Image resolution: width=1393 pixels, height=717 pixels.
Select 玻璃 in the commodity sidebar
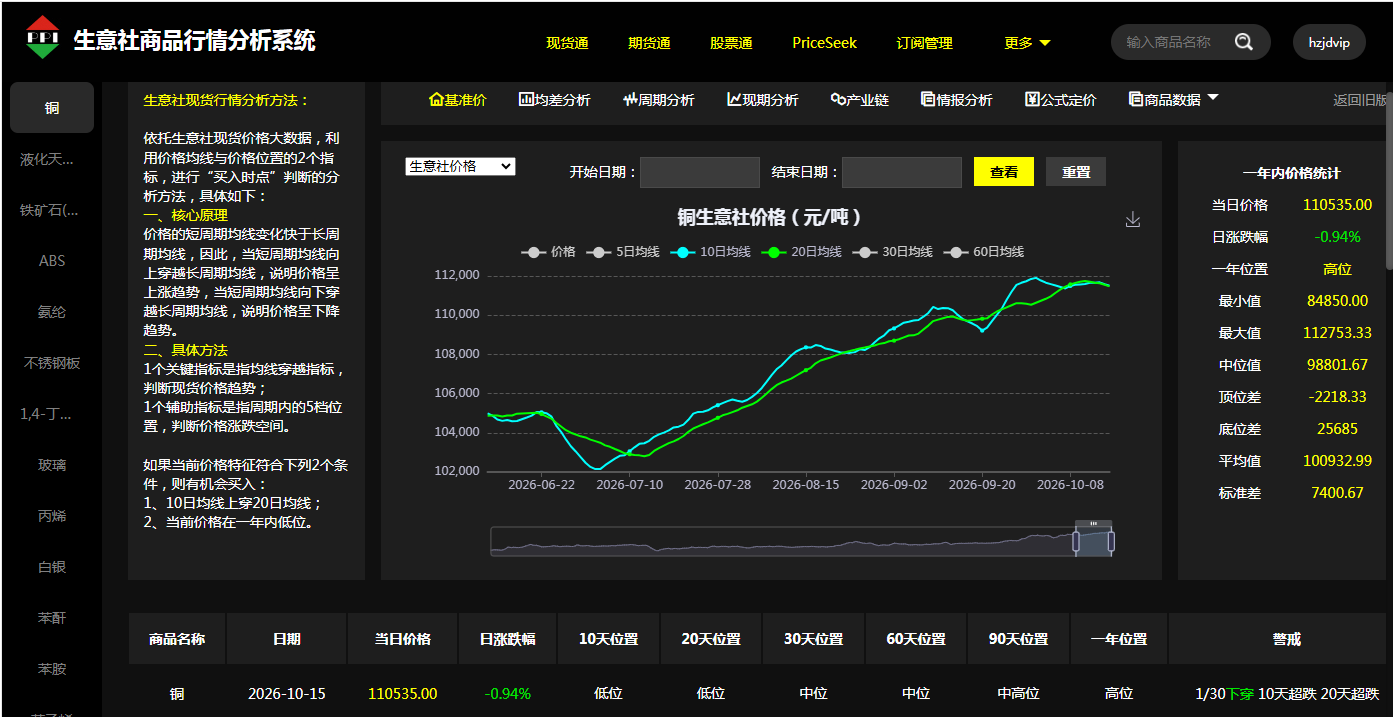coord(52,465)
